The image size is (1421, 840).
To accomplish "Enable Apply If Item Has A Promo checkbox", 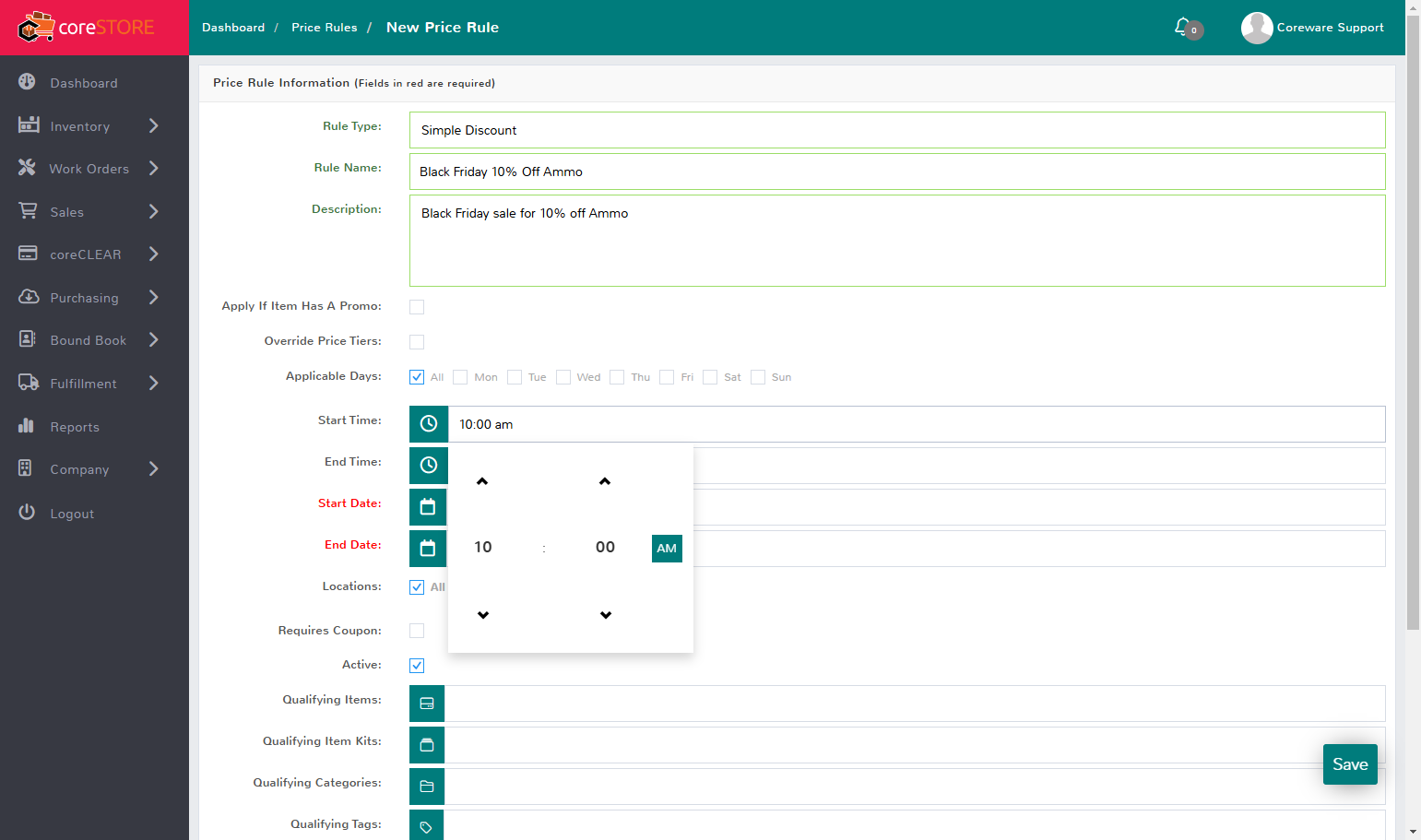I will [x=417, y=307].
